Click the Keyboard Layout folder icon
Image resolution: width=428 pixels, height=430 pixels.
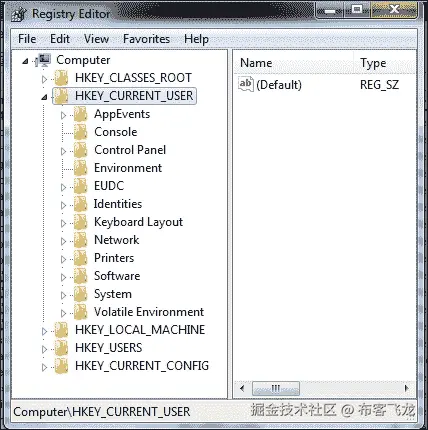point(80,222)
